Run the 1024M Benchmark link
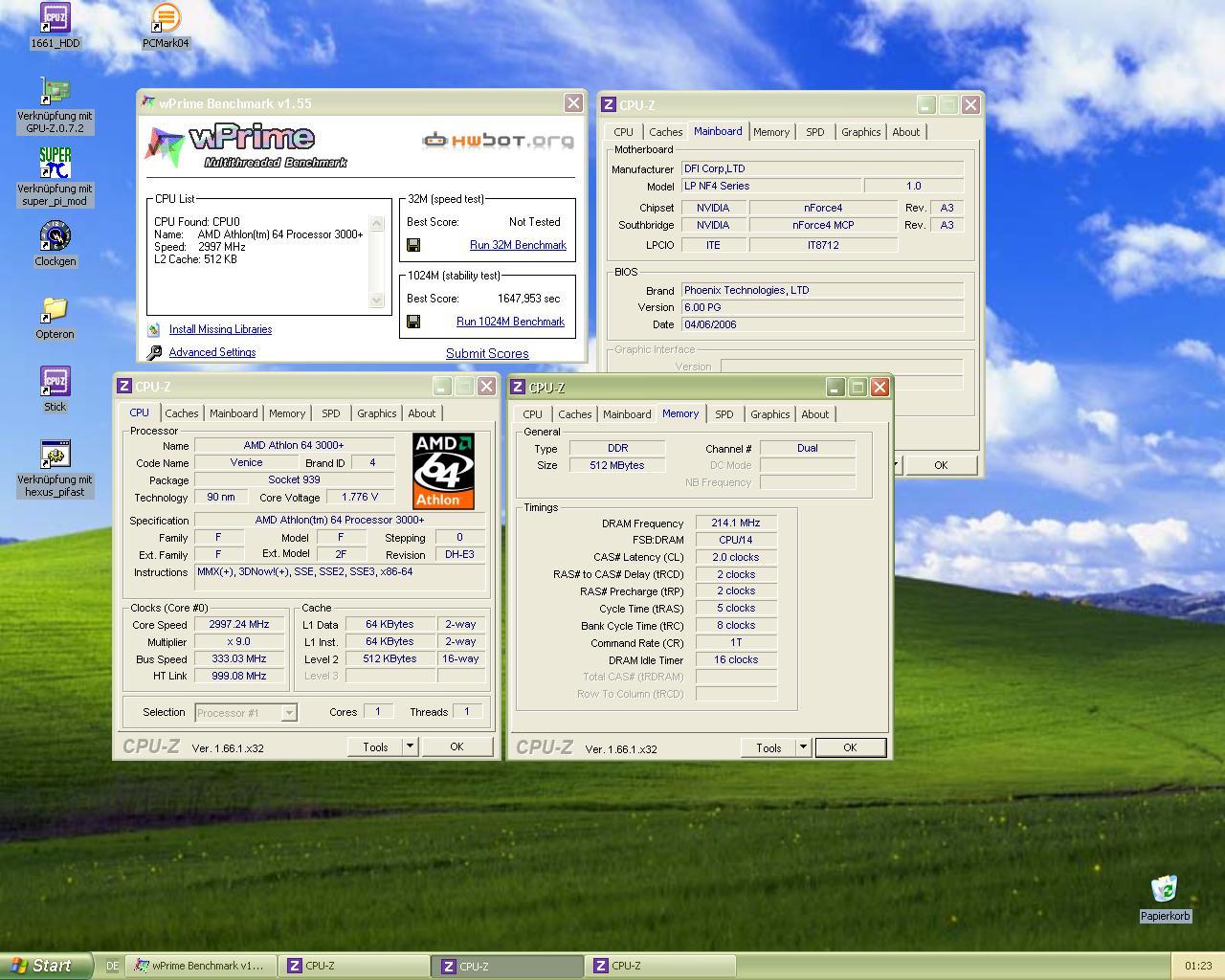This screenshot has height=980, width=1225. coord(510,322)
